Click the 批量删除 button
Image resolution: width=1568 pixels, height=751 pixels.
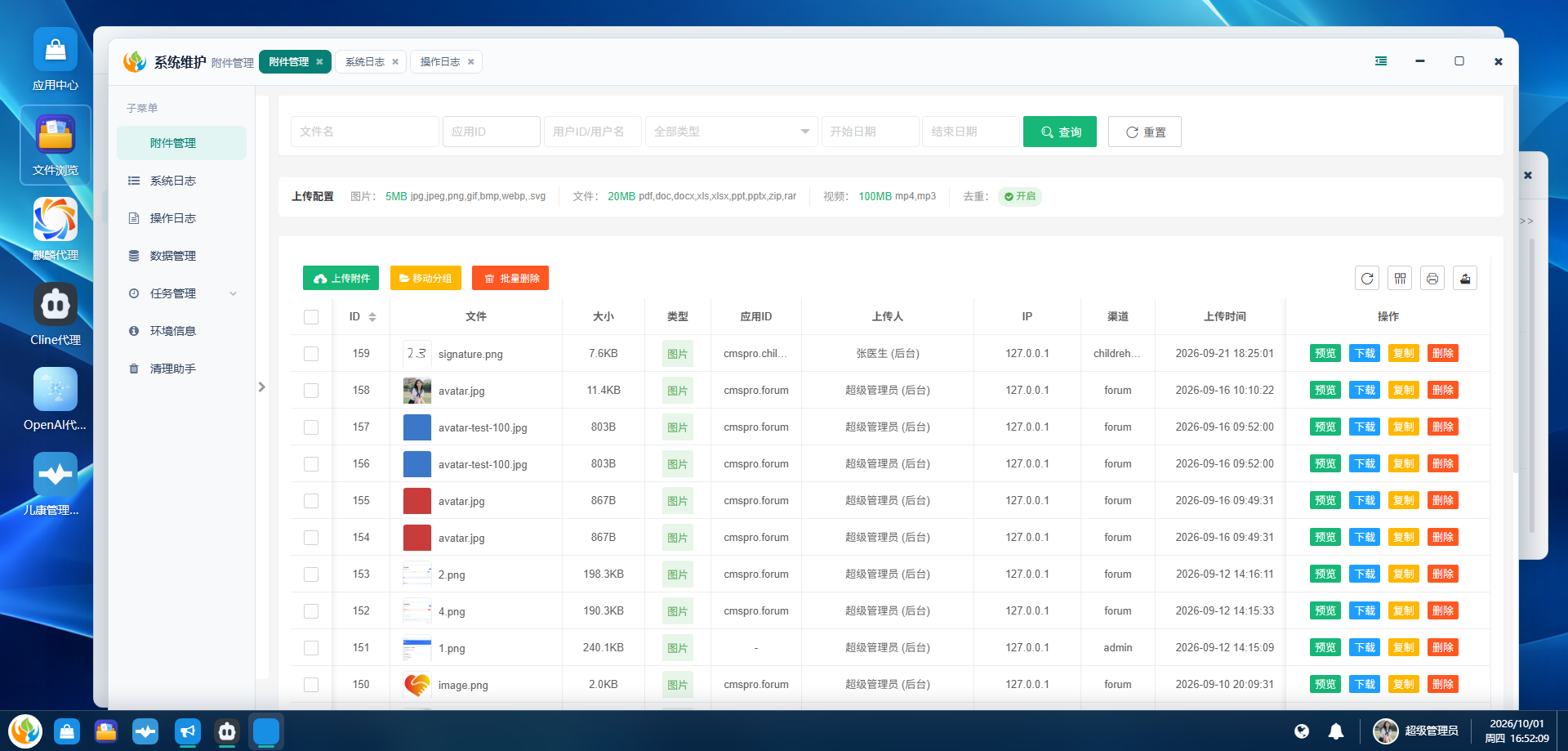coord(510,278)
